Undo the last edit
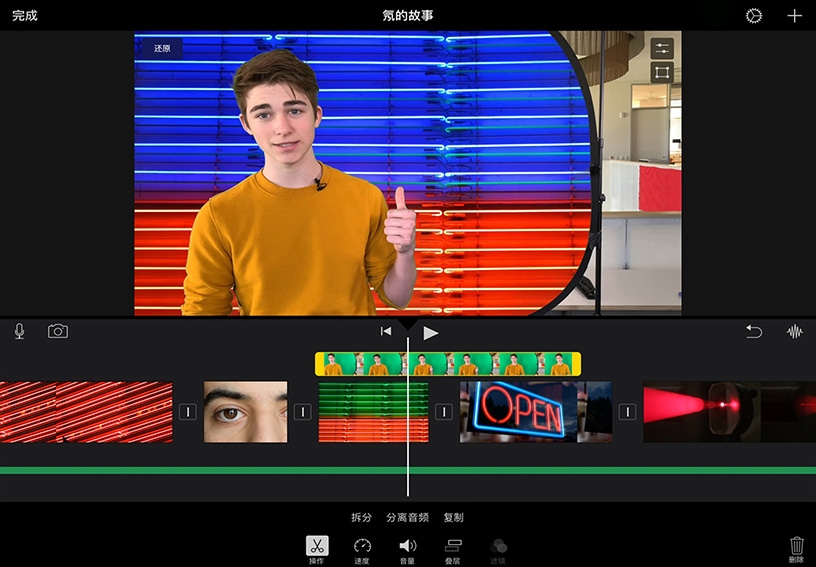Image resolution: width=816 pixels, height=567 pixels. tap(754, 332)
